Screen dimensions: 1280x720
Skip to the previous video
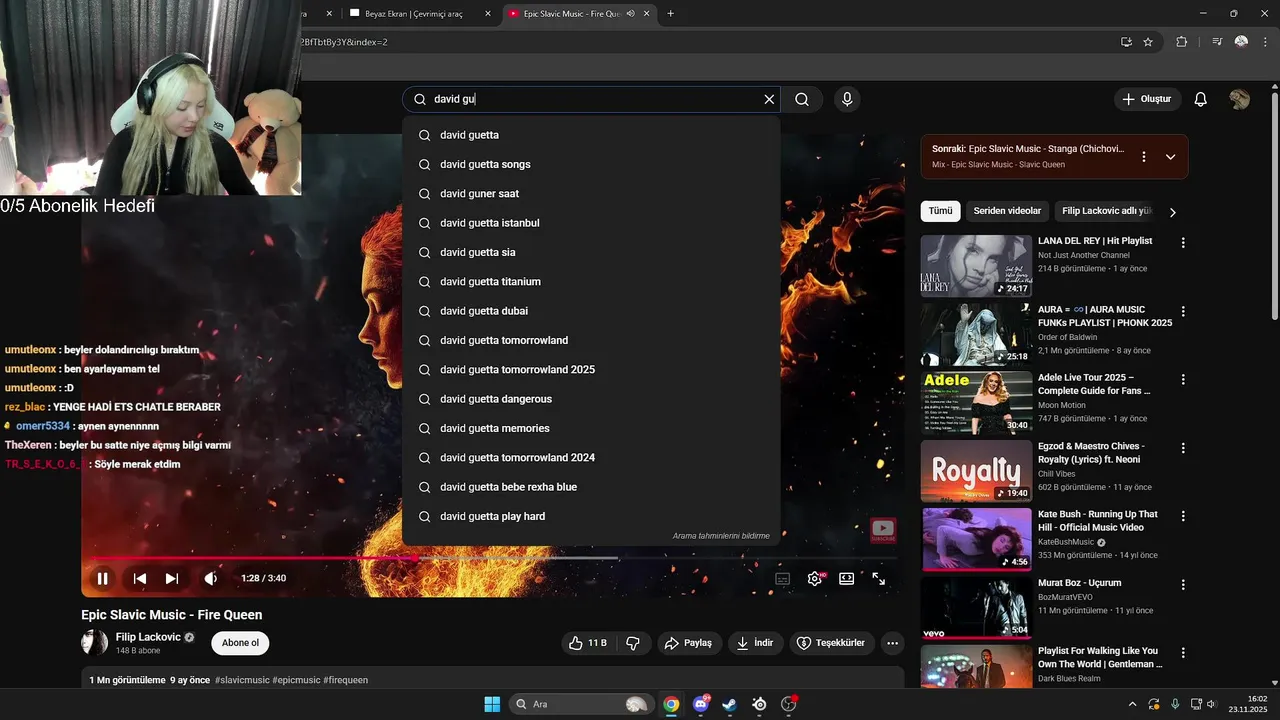140,578
